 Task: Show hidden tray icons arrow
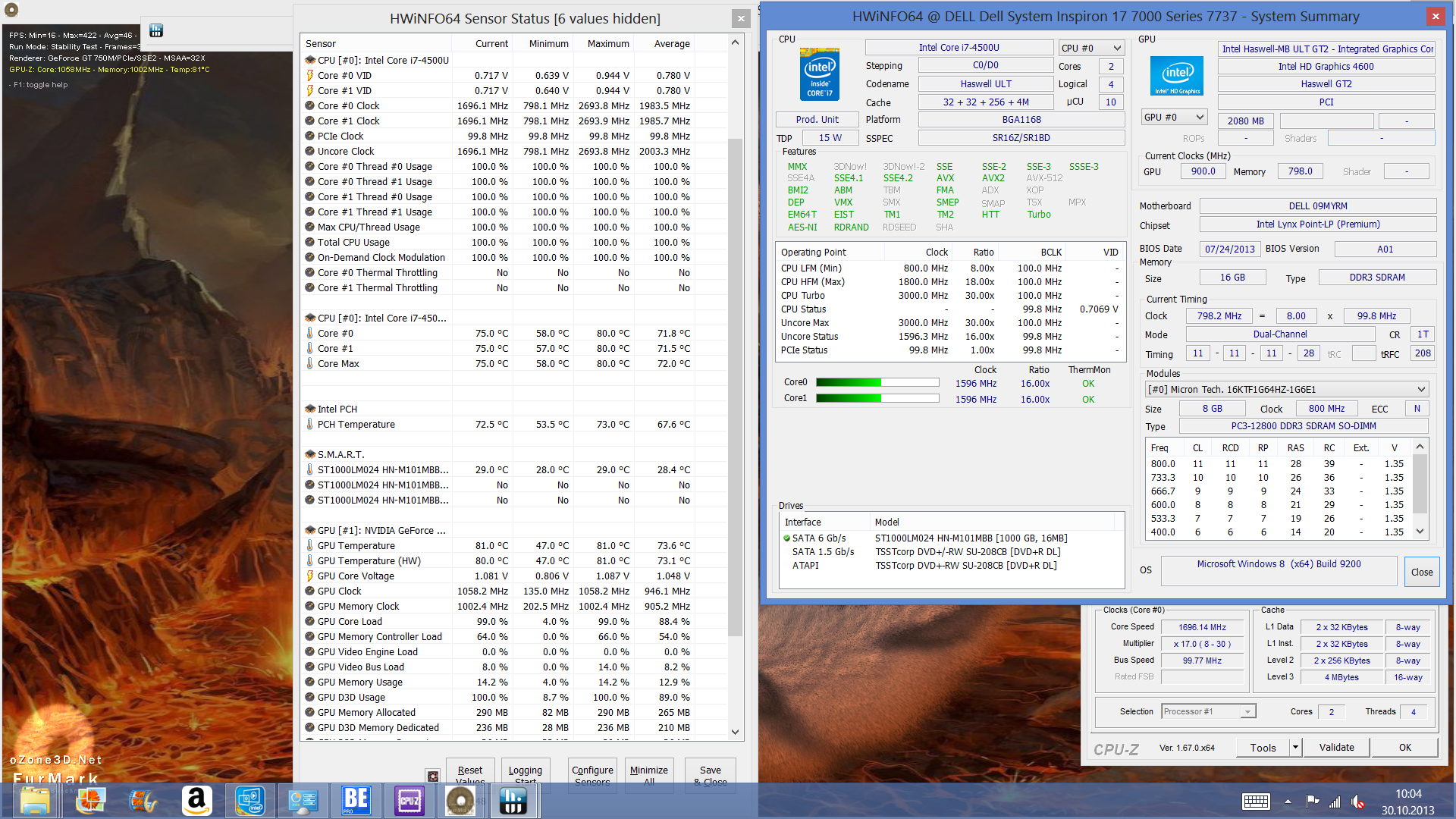[x=1288, y=802]
